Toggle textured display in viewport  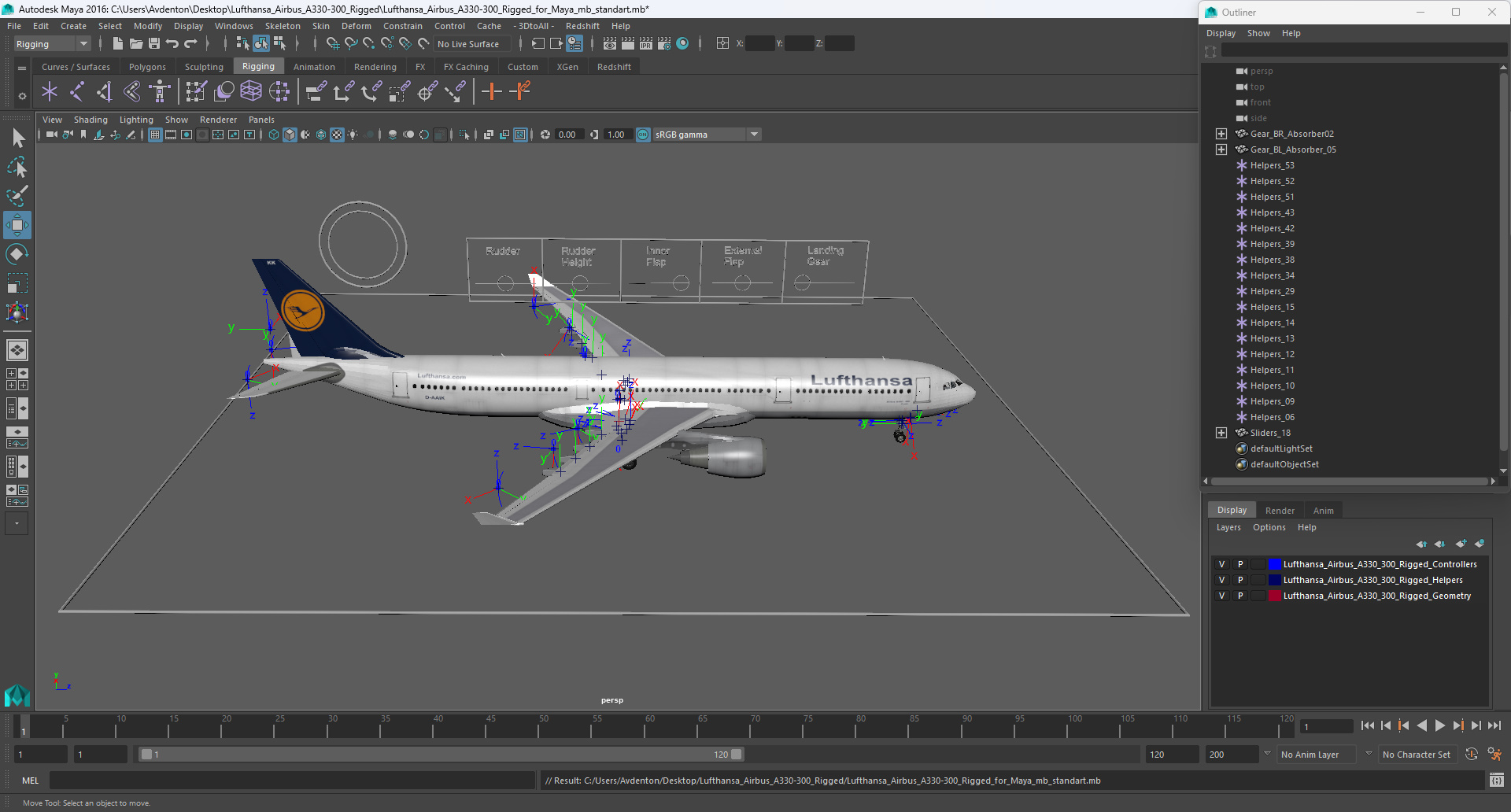[x=337, y=135]
